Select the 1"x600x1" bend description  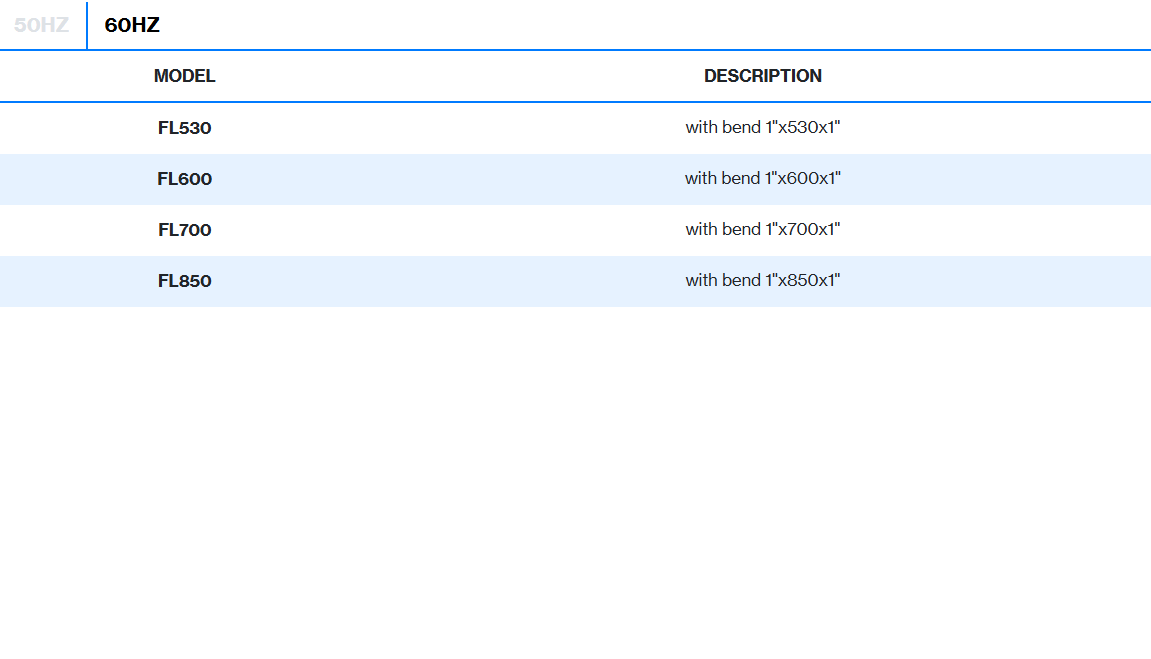[763, 178]
